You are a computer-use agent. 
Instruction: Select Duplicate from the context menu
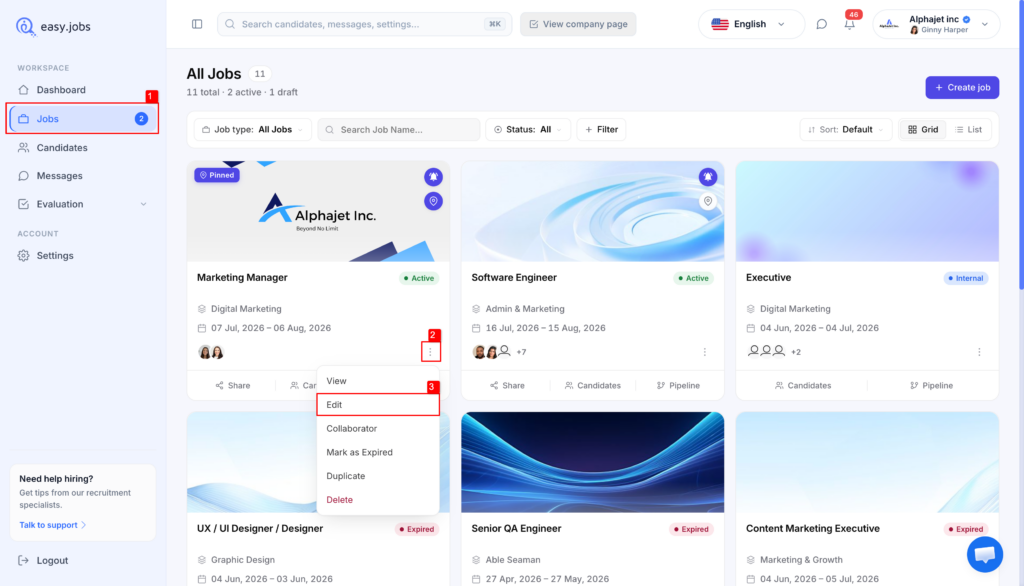(x=378, y=476)
